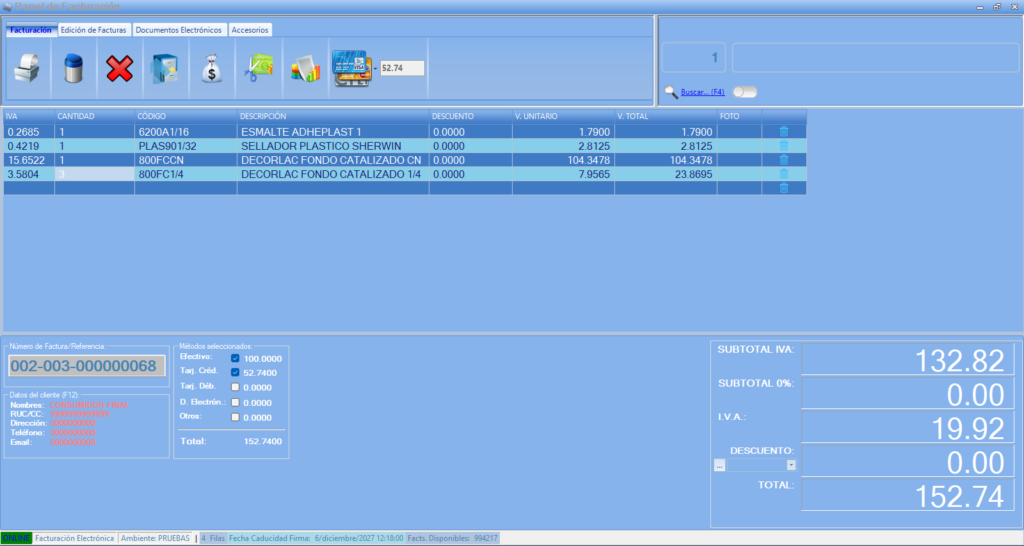The image size is (1024, 546).
Task: Open the reports chart icon
Action: tap(305, 69)
